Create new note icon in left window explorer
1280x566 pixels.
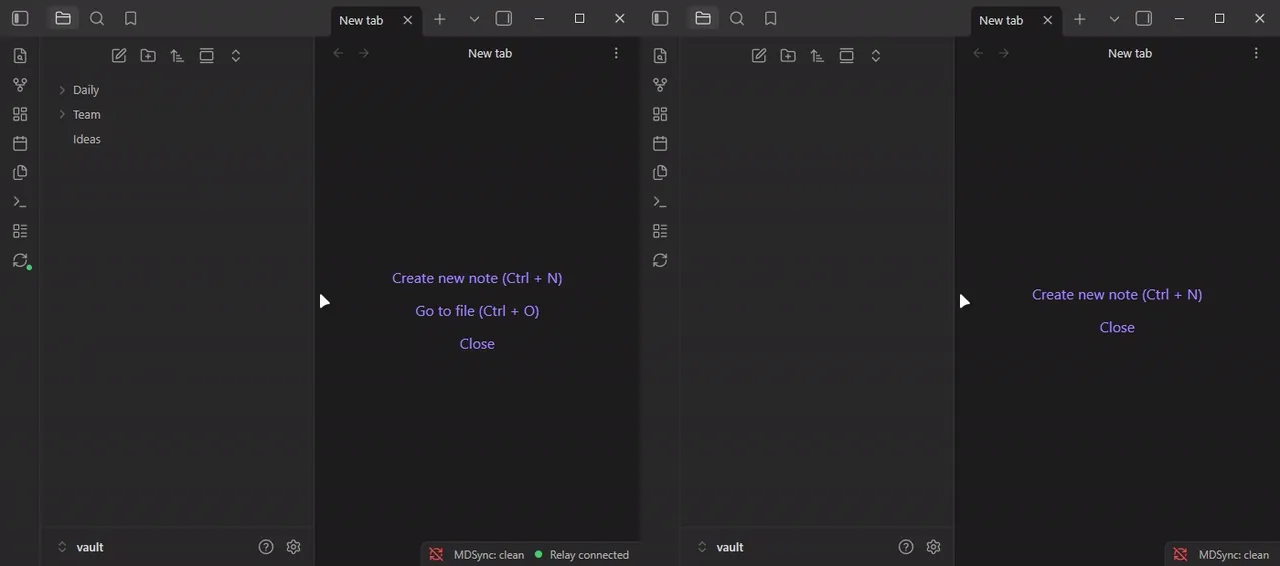point(119,56)
